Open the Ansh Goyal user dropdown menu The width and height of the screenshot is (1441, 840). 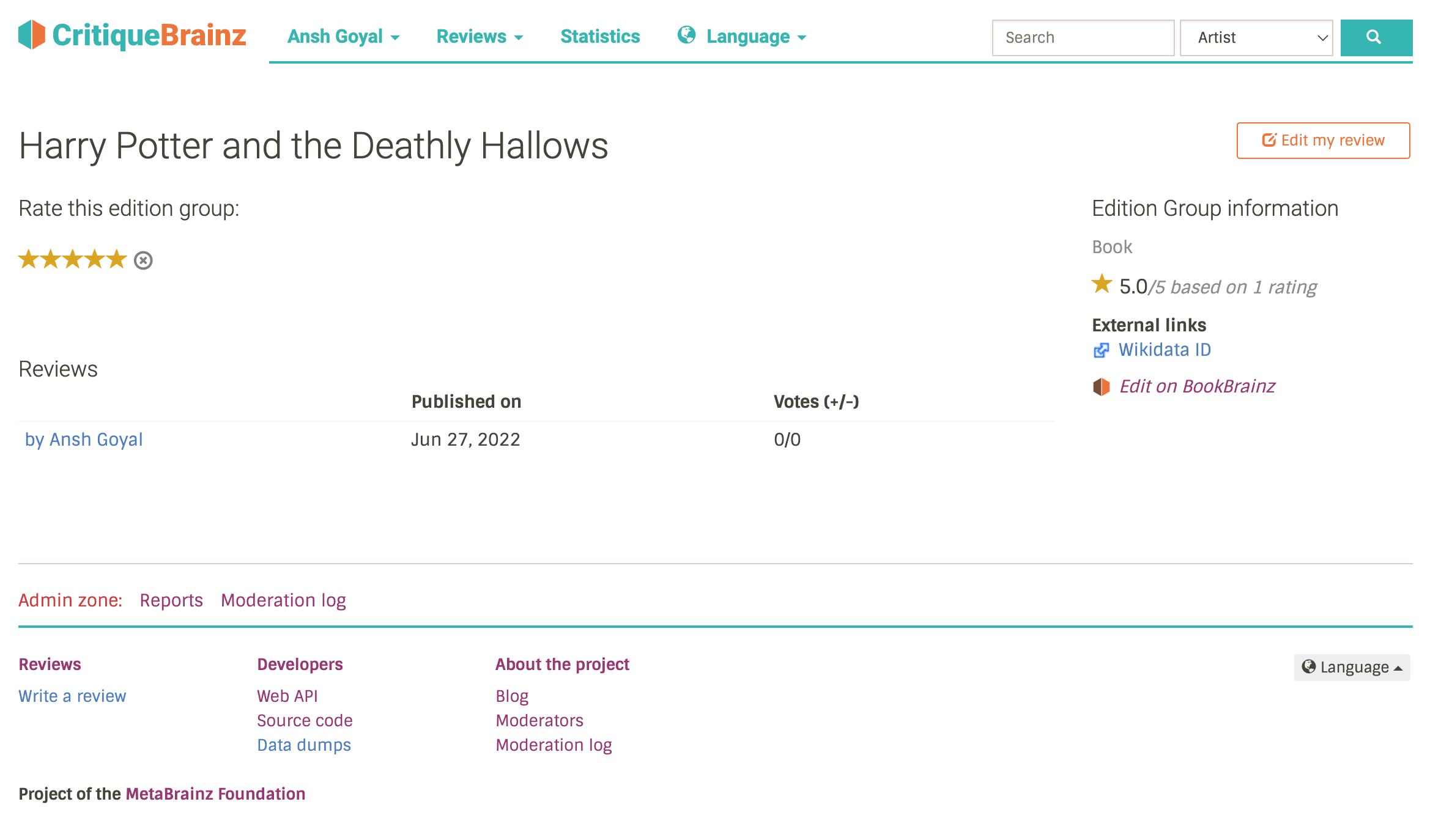click(x=343, y=37)
